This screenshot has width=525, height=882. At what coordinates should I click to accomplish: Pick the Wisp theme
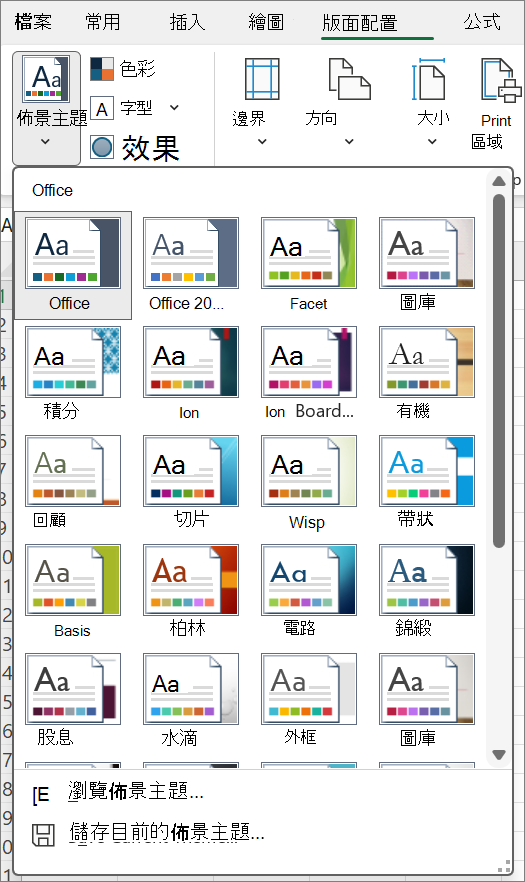[x=308, y=483]
